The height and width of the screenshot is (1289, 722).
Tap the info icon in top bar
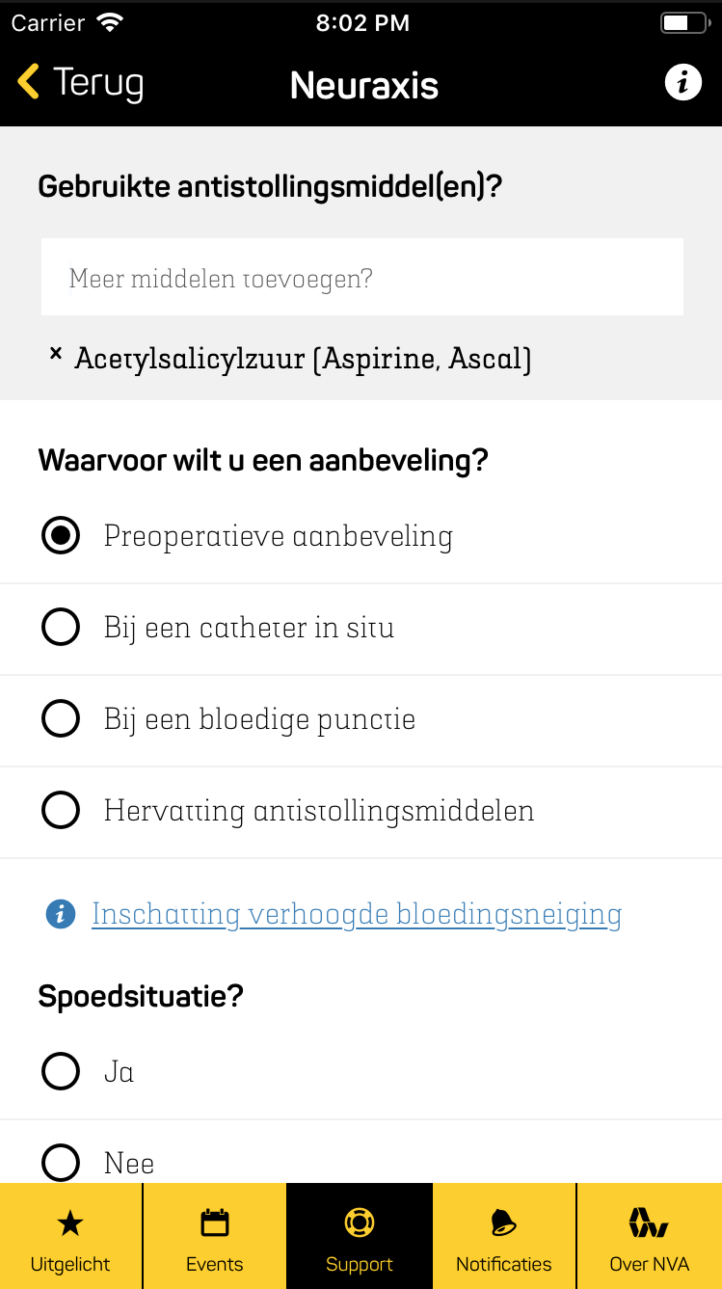(x=683, y=82)
